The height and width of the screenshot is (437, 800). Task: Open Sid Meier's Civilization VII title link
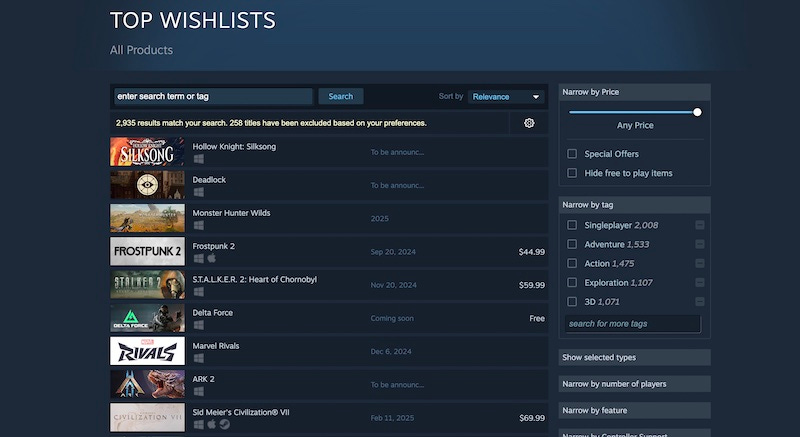pos(241,412)
